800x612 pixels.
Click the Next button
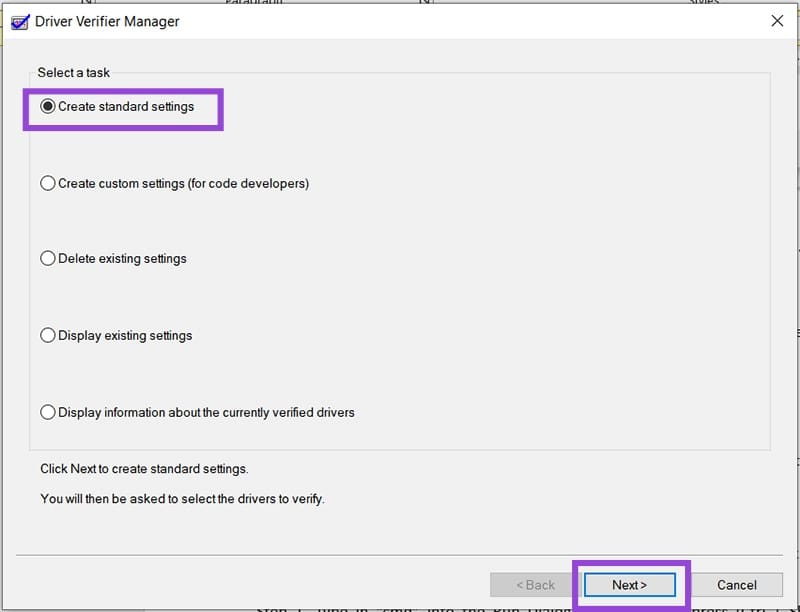click(x=629, y=585)
